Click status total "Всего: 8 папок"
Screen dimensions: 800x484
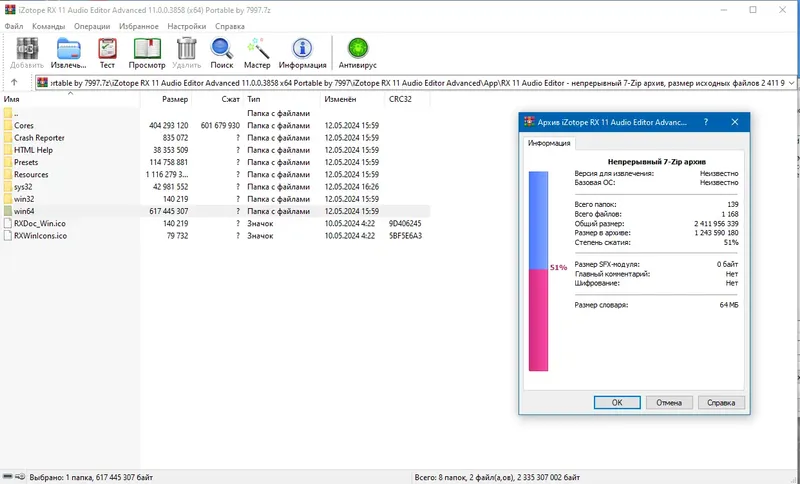click(442, 477)
